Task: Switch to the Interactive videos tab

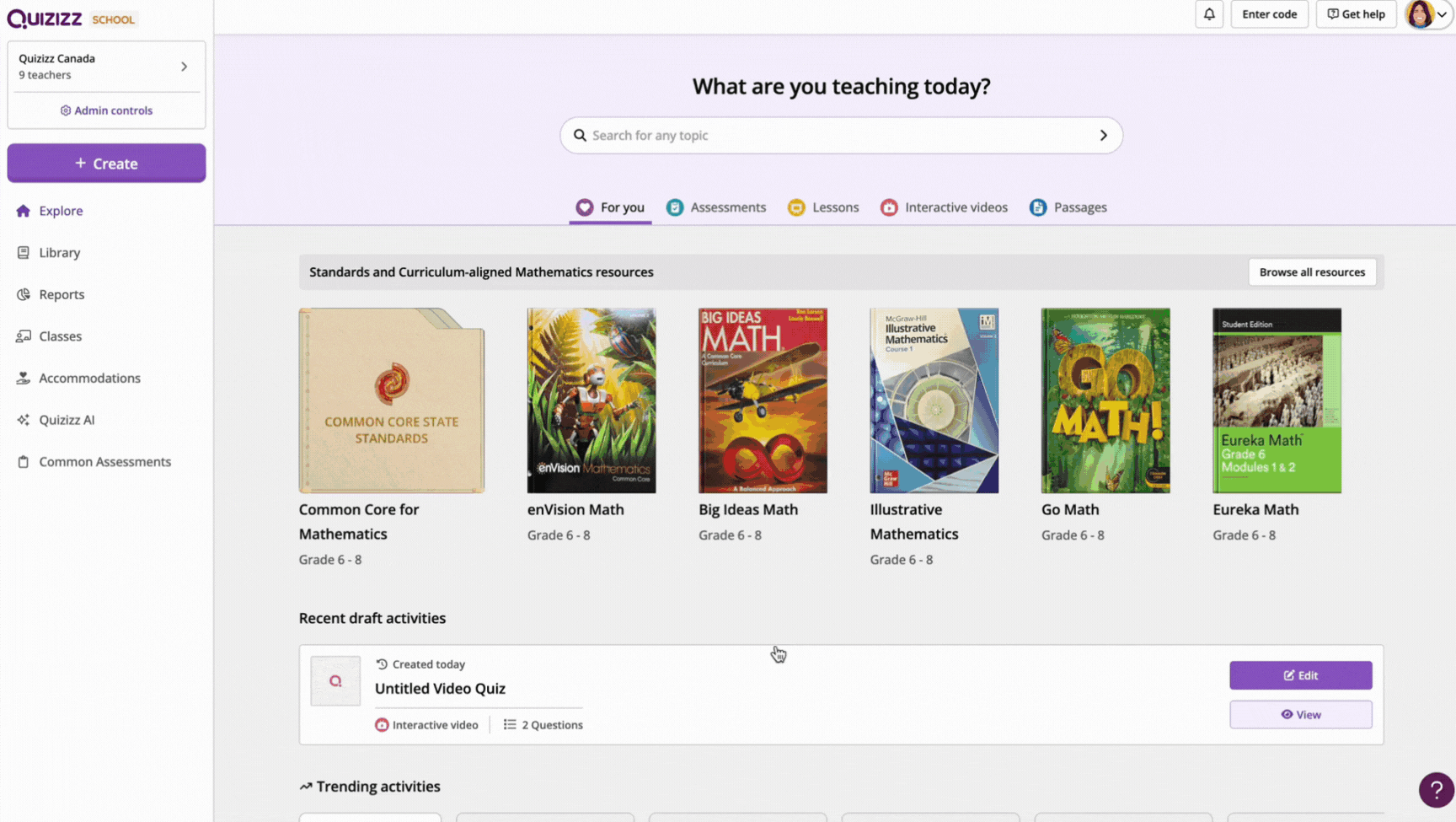Action: (944, 207)
